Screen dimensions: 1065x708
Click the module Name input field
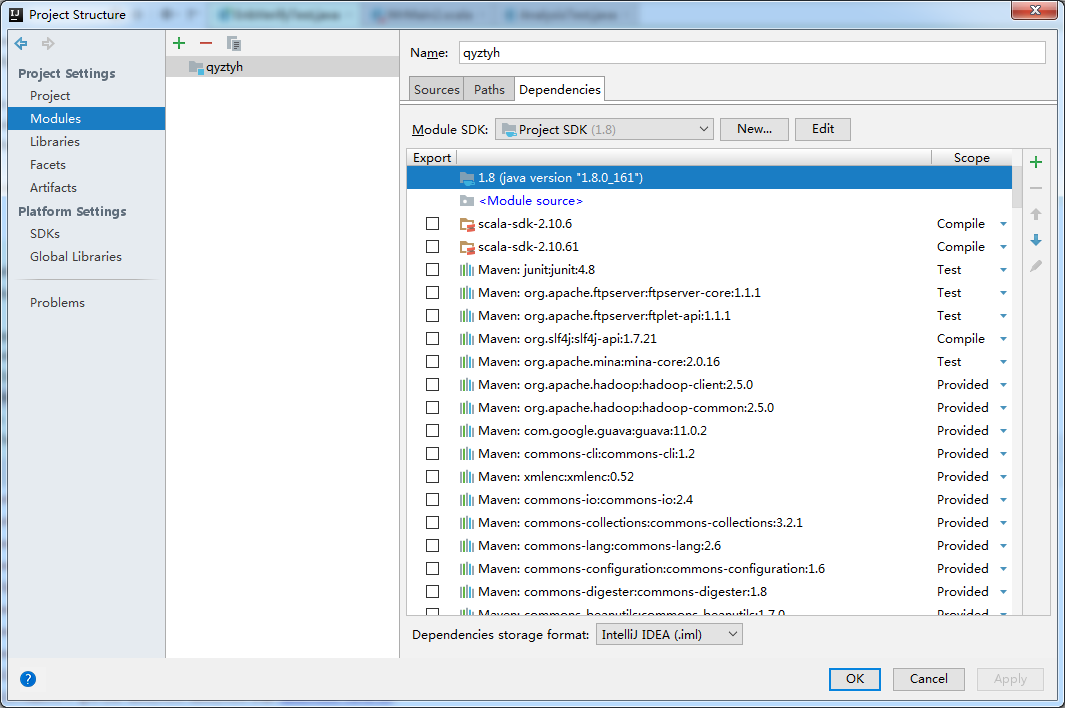click(x=752, y=53)
